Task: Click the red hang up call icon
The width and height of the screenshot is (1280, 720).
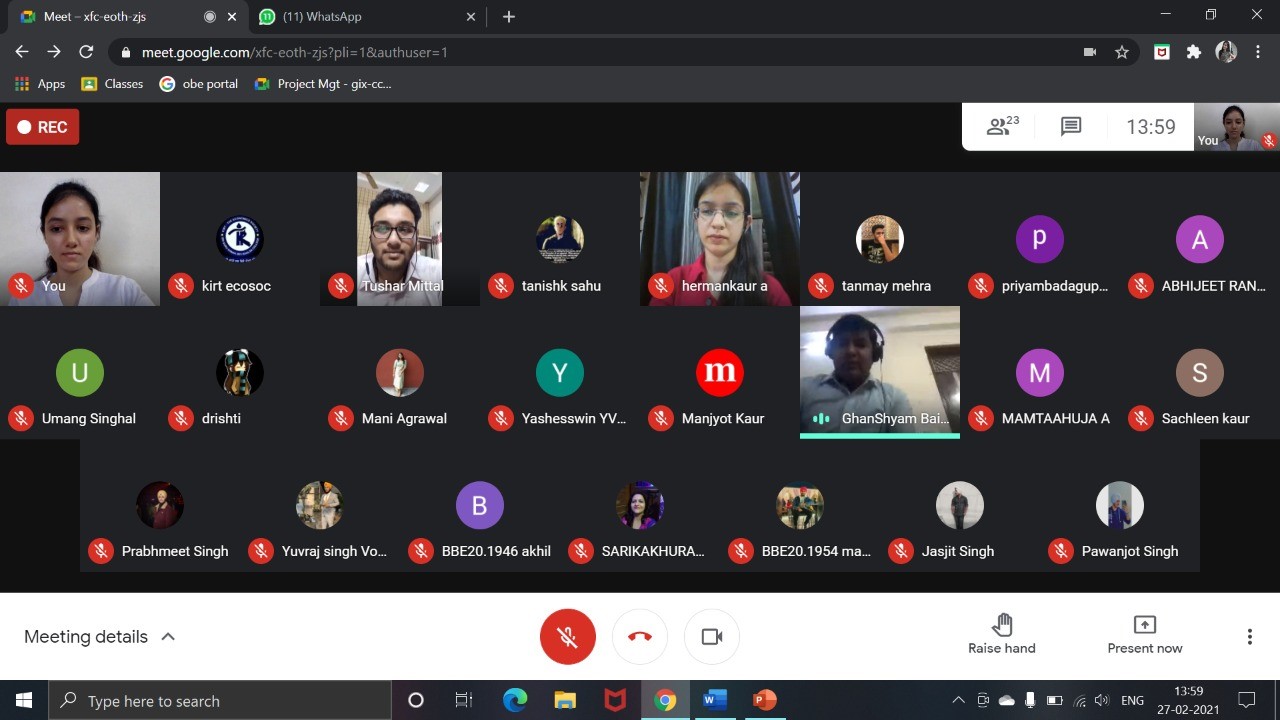Action: (x=640, y=637)
